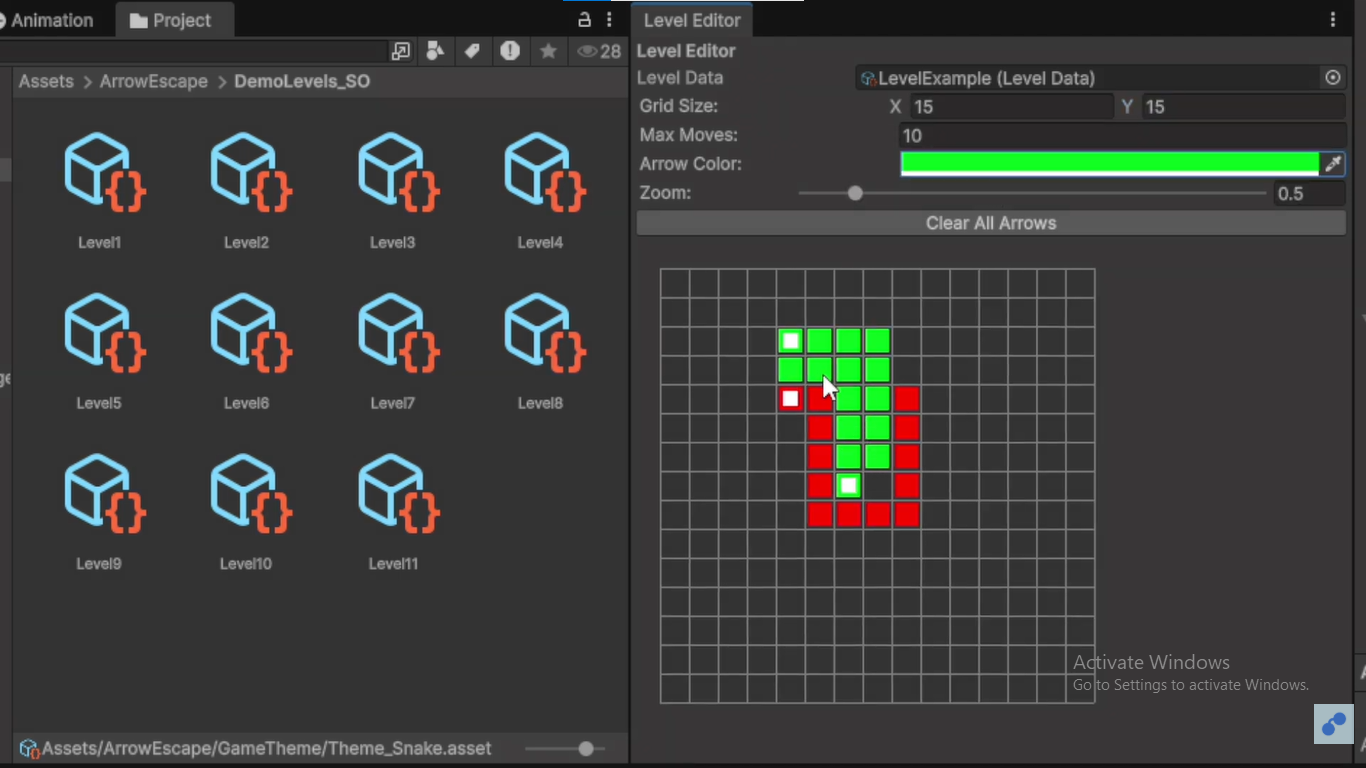The width and height of the screenshot is (1366, 768).
Task: Select the filter by asset type icon
Action: [x=435, y=51]
